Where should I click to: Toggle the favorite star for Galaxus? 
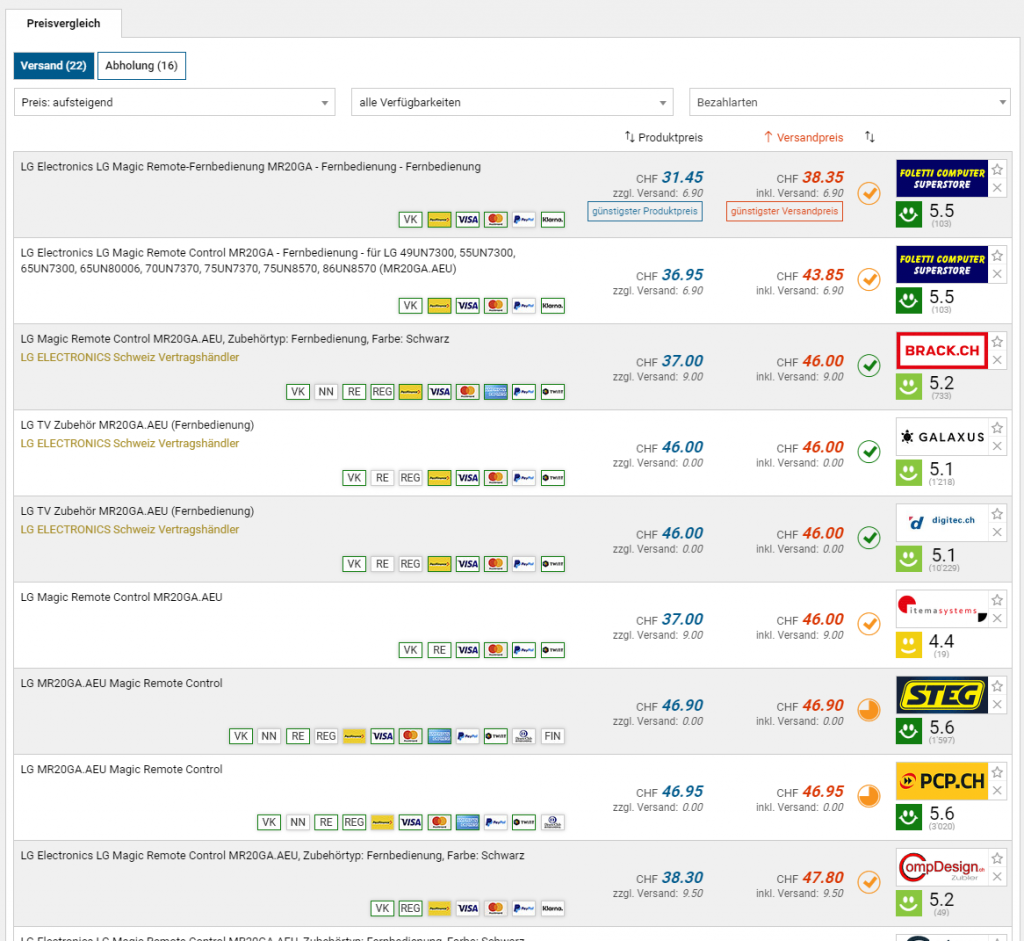pos(997,427)
